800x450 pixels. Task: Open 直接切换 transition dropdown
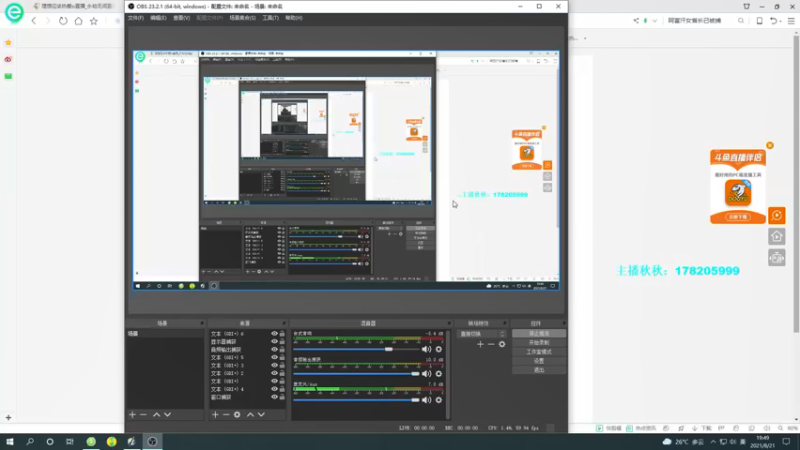pyautogui.click(x=481, y=334)
